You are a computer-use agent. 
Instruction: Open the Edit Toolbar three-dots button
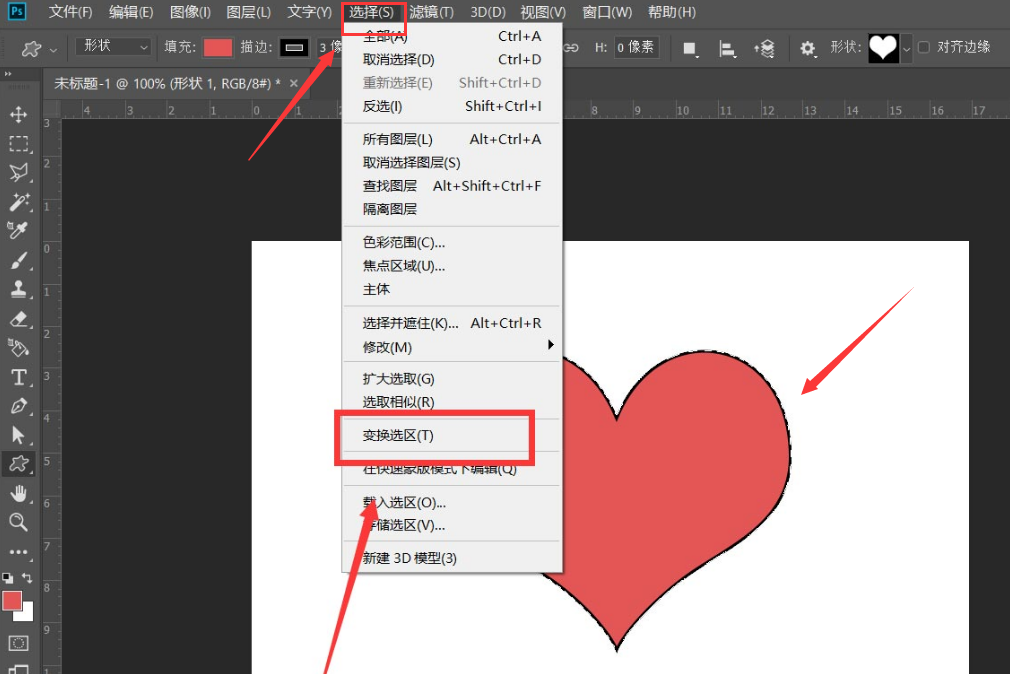point(18,552)
